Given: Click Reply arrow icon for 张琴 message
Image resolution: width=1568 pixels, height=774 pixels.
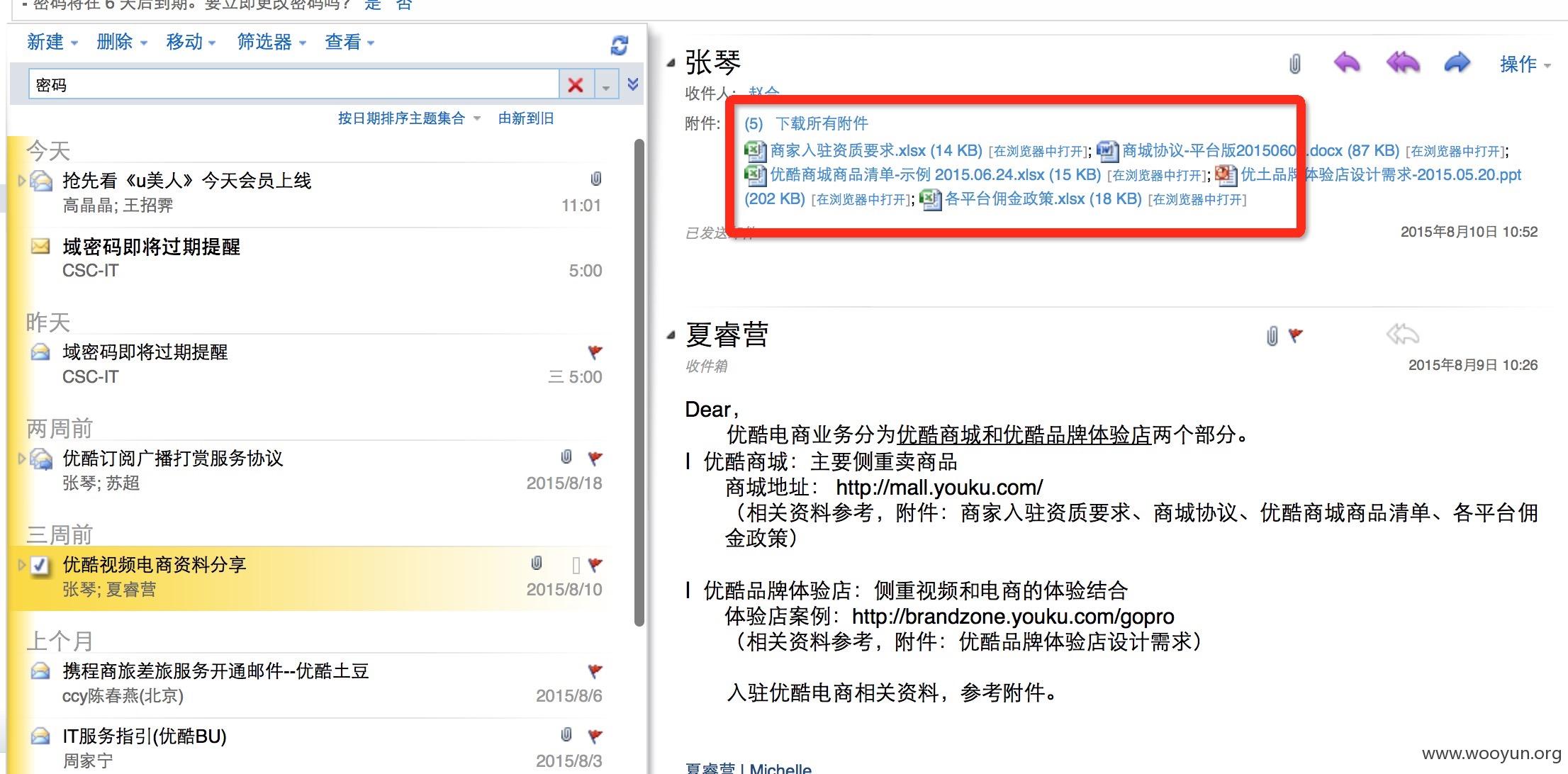Looking at the screenshot, I should [x=1347, y=62].
